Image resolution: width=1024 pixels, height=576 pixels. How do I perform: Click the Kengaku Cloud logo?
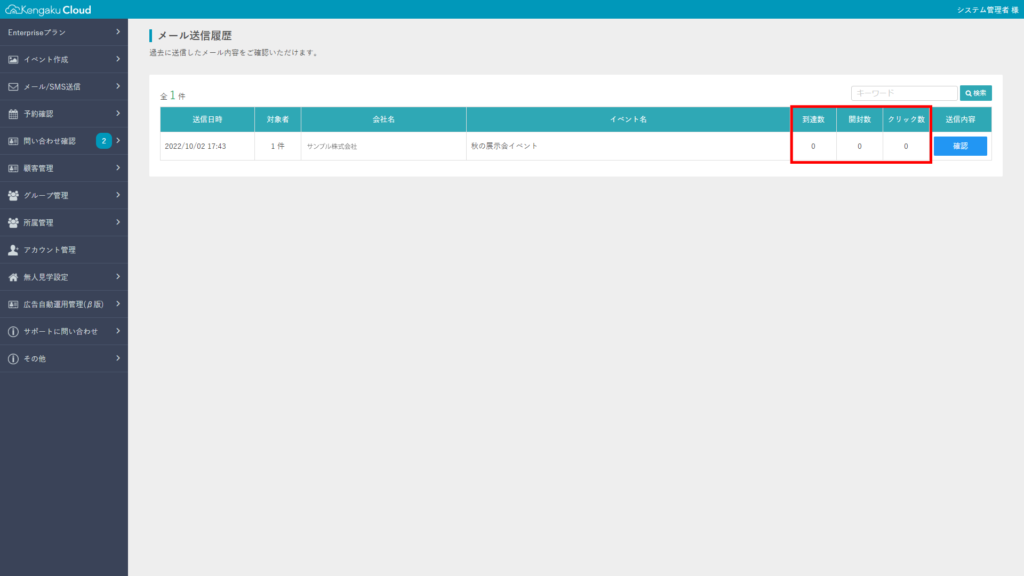pyautogui.click(x=48, y=10)
